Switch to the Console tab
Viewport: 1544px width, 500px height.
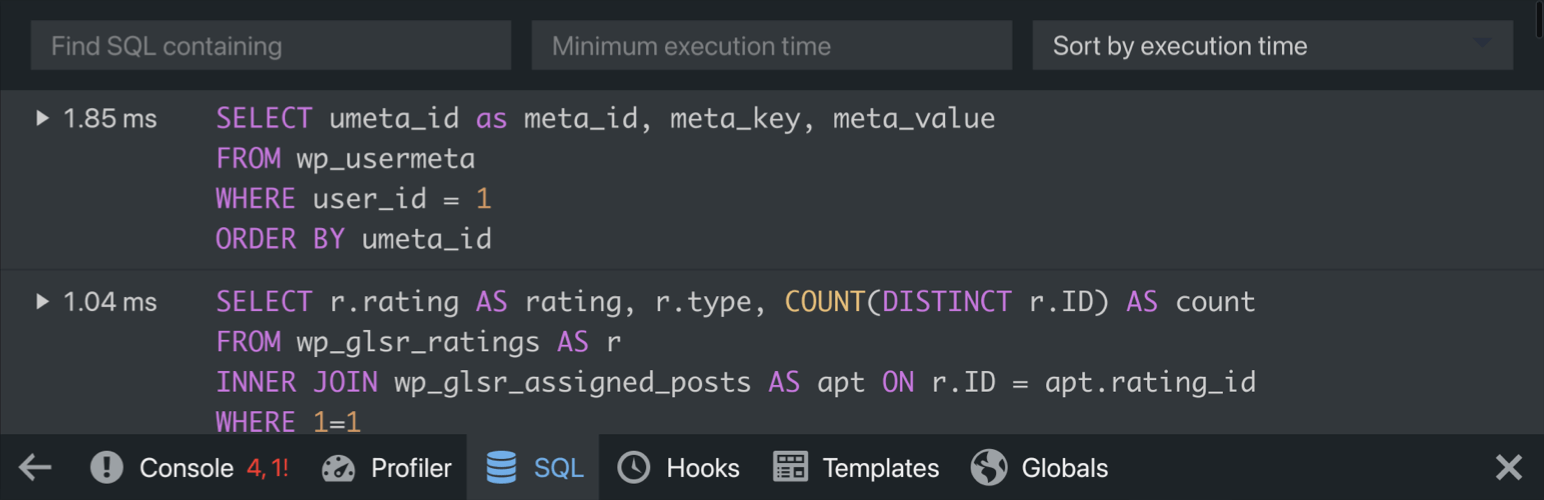pyautogui.click(x=186, y=468)
